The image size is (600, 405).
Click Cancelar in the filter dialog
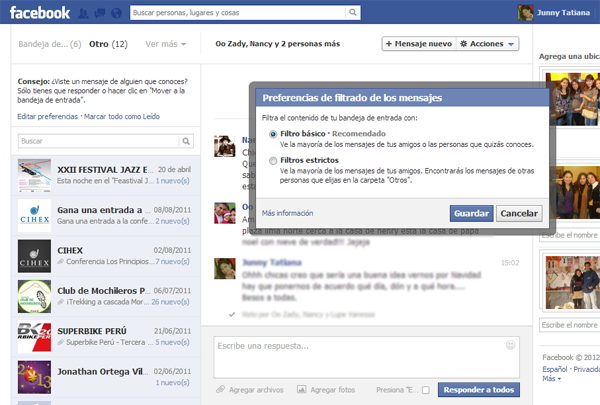pos(519,213)
